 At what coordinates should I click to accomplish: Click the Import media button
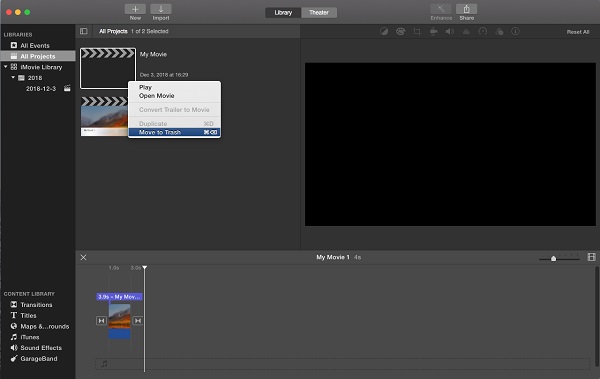click(x=161, y=9)
